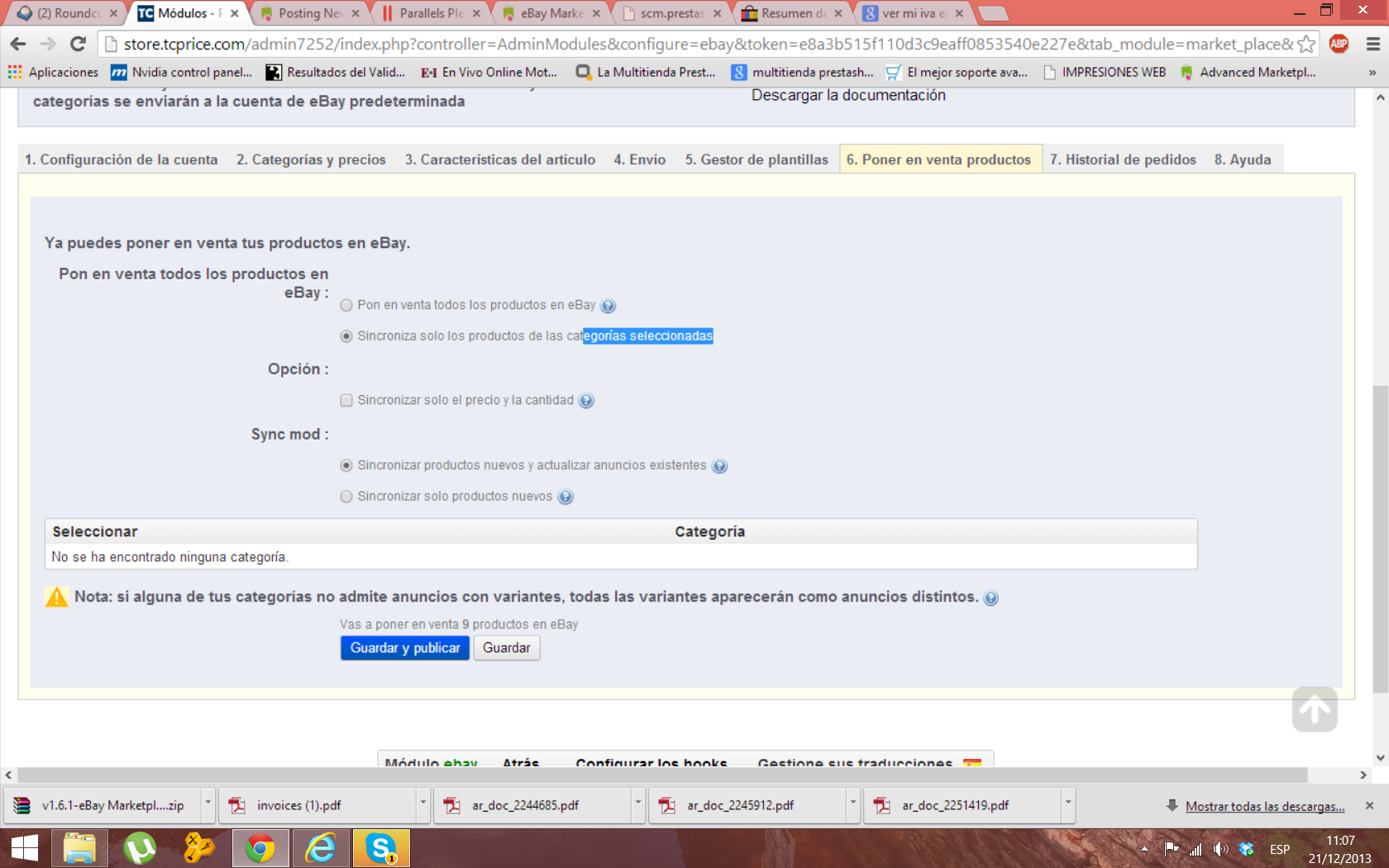
Task: Open dropdown arrow for ar_doc_2244685.pdf download
Action: click(x=638, y=805)
